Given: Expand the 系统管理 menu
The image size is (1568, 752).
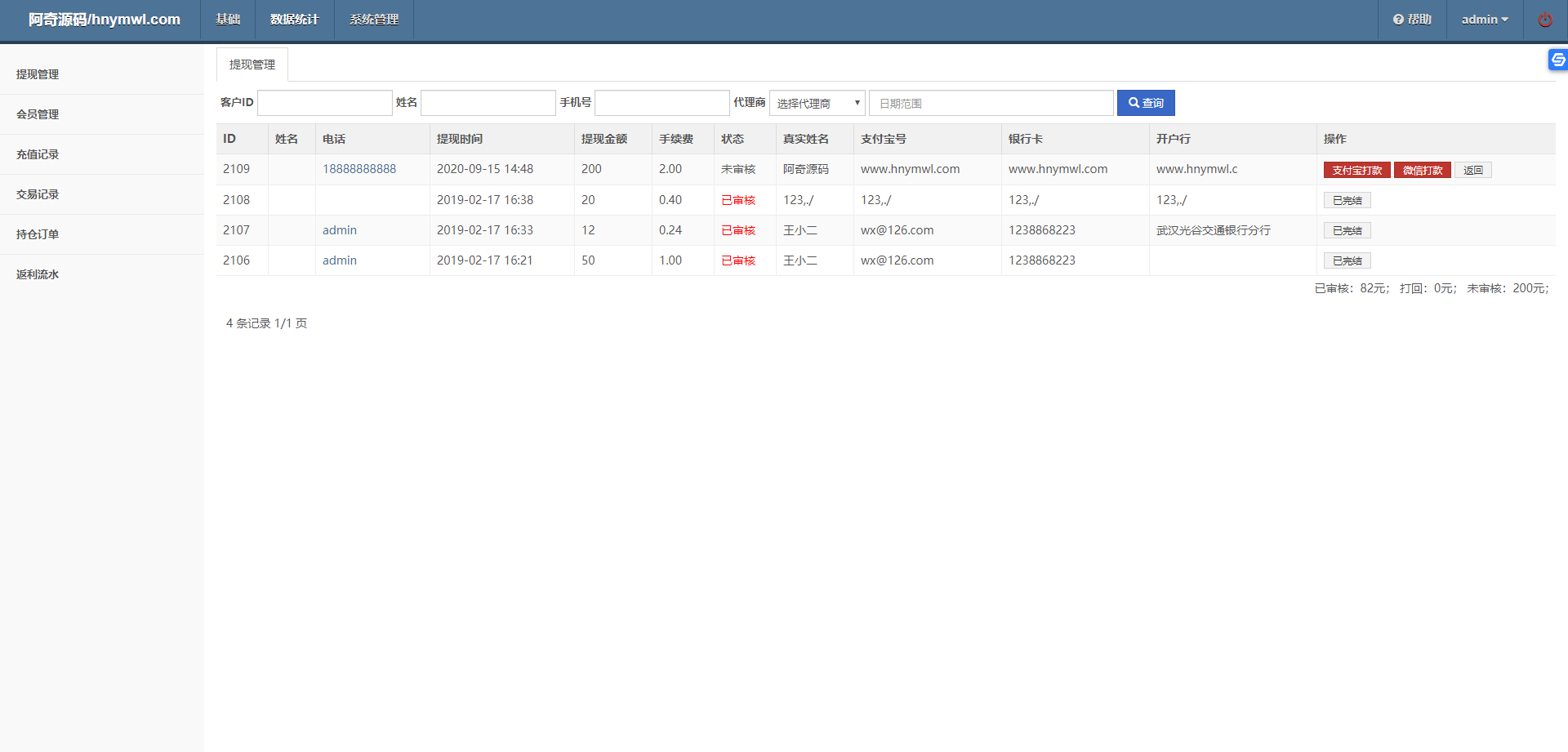Looking at the screenshot, I should pos(373,19).
